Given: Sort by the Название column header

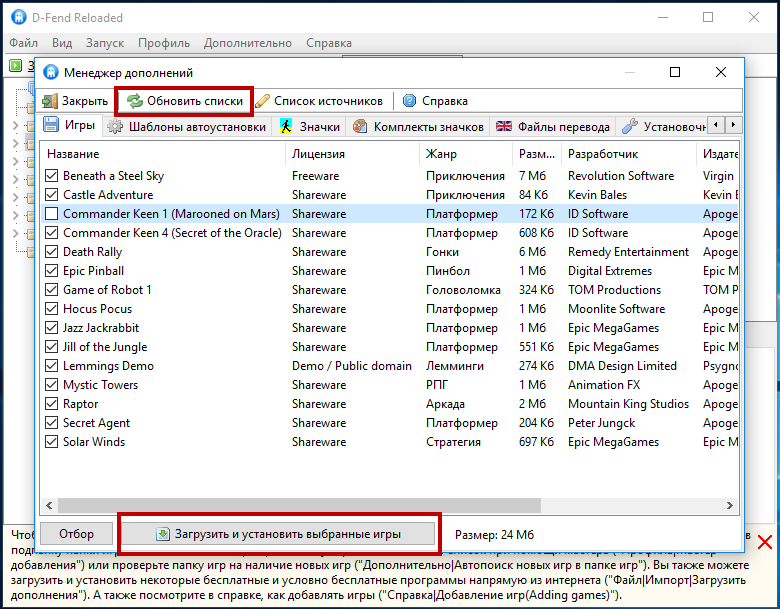Looking at the screenshot, I should (x=163, y=154).
